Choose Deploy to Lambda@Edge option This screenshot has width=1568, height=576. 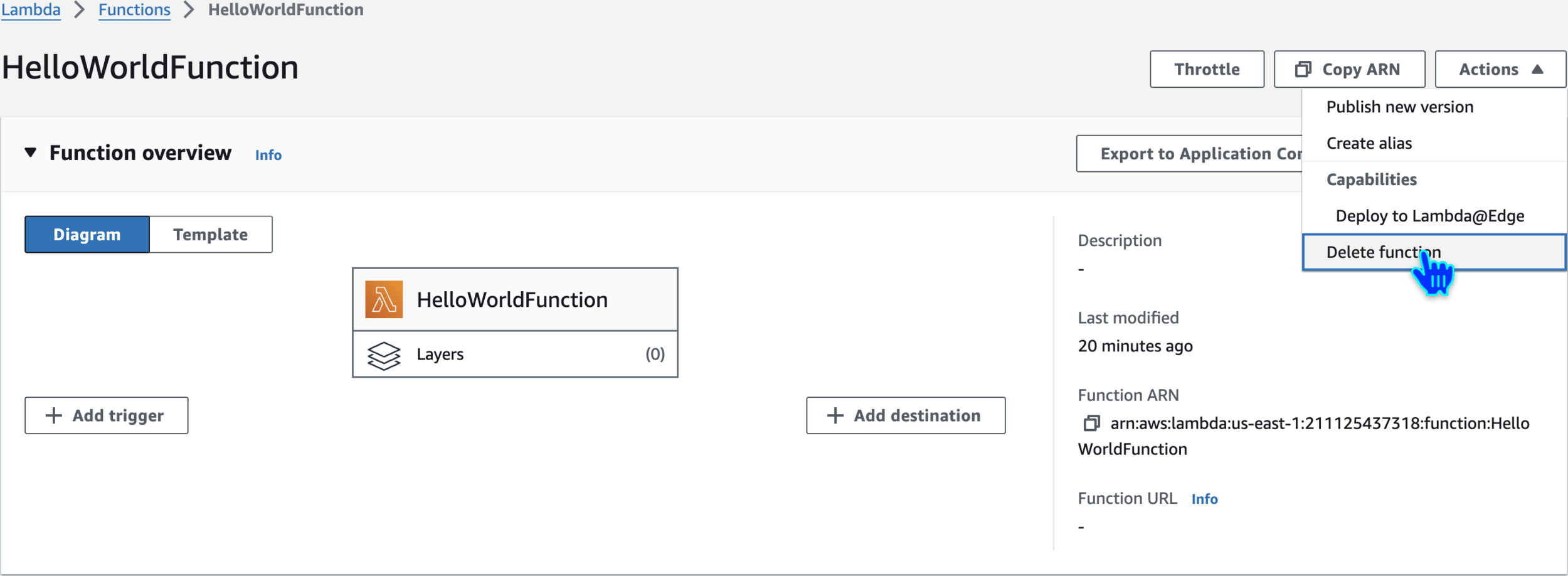tap(1429, 216)
